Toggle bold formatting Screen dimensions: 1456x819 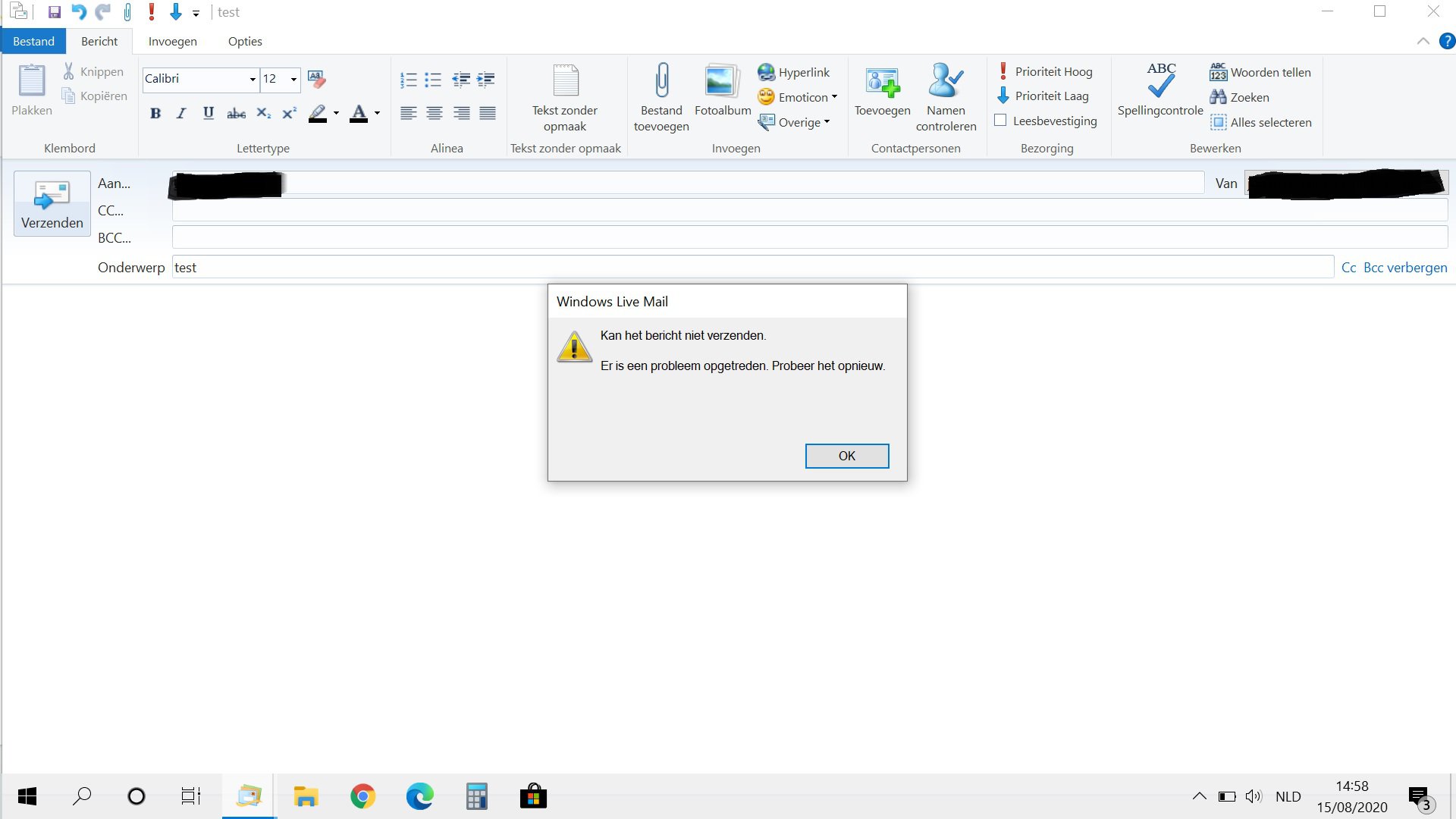click(x=155, y=114)
